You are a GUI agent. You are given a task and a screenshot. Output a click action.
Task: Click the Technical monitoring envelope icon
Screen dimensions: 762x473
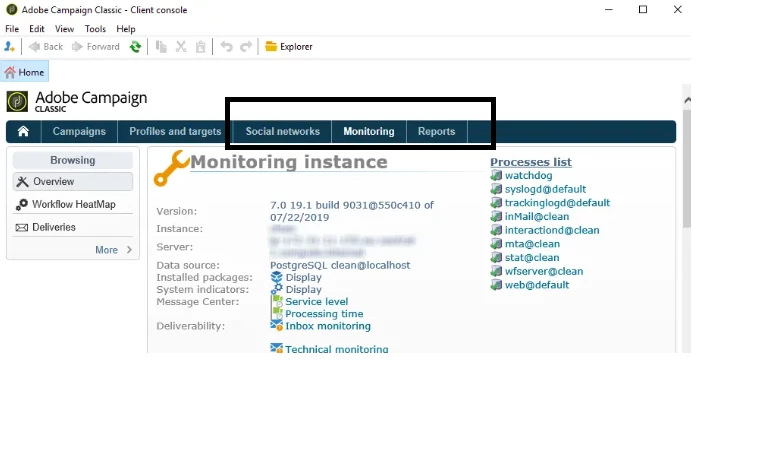click(277, 348)
